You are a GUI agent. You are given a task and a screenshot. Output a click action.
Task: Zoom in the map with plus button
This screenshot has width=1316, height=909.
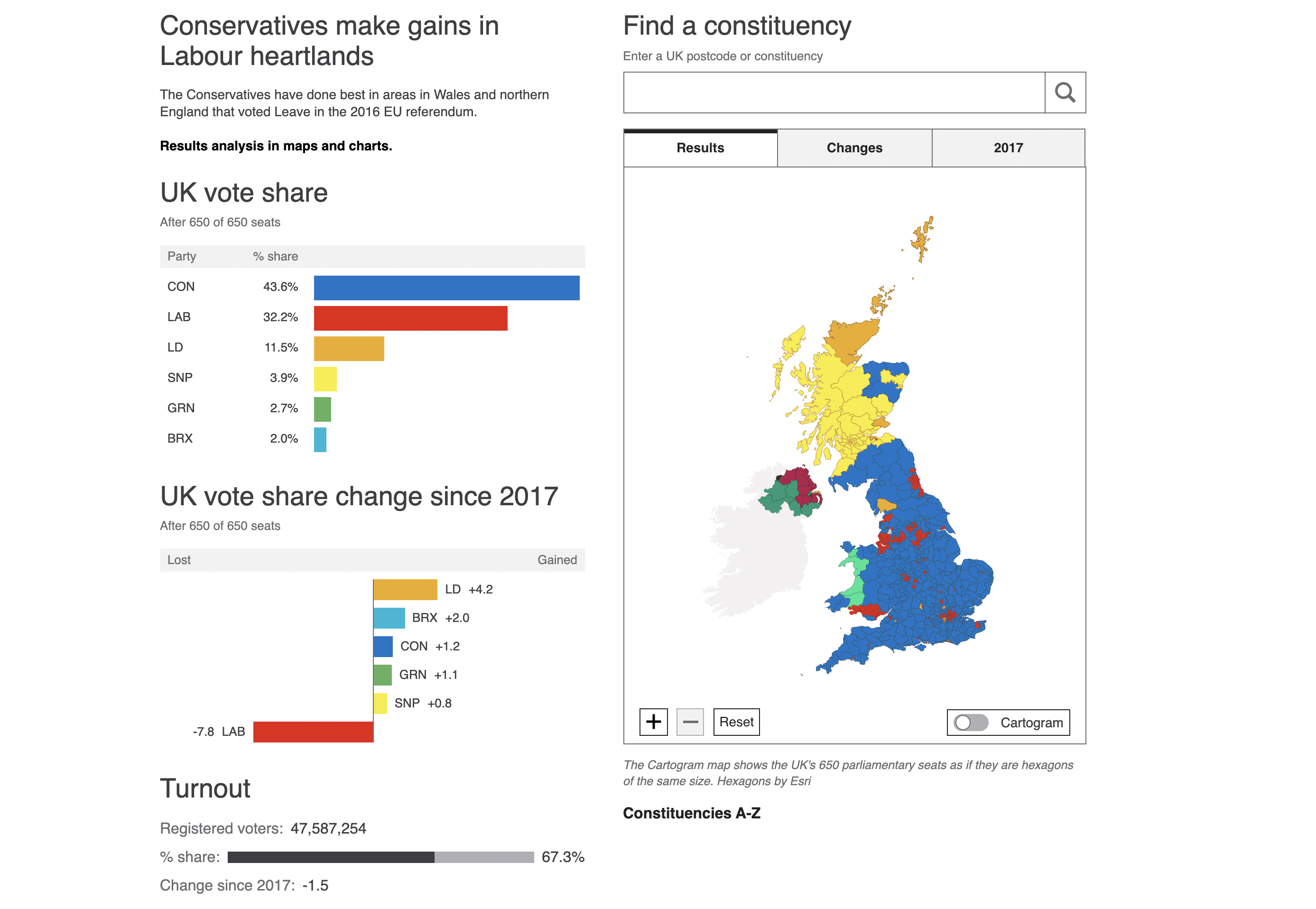point(653,722)
